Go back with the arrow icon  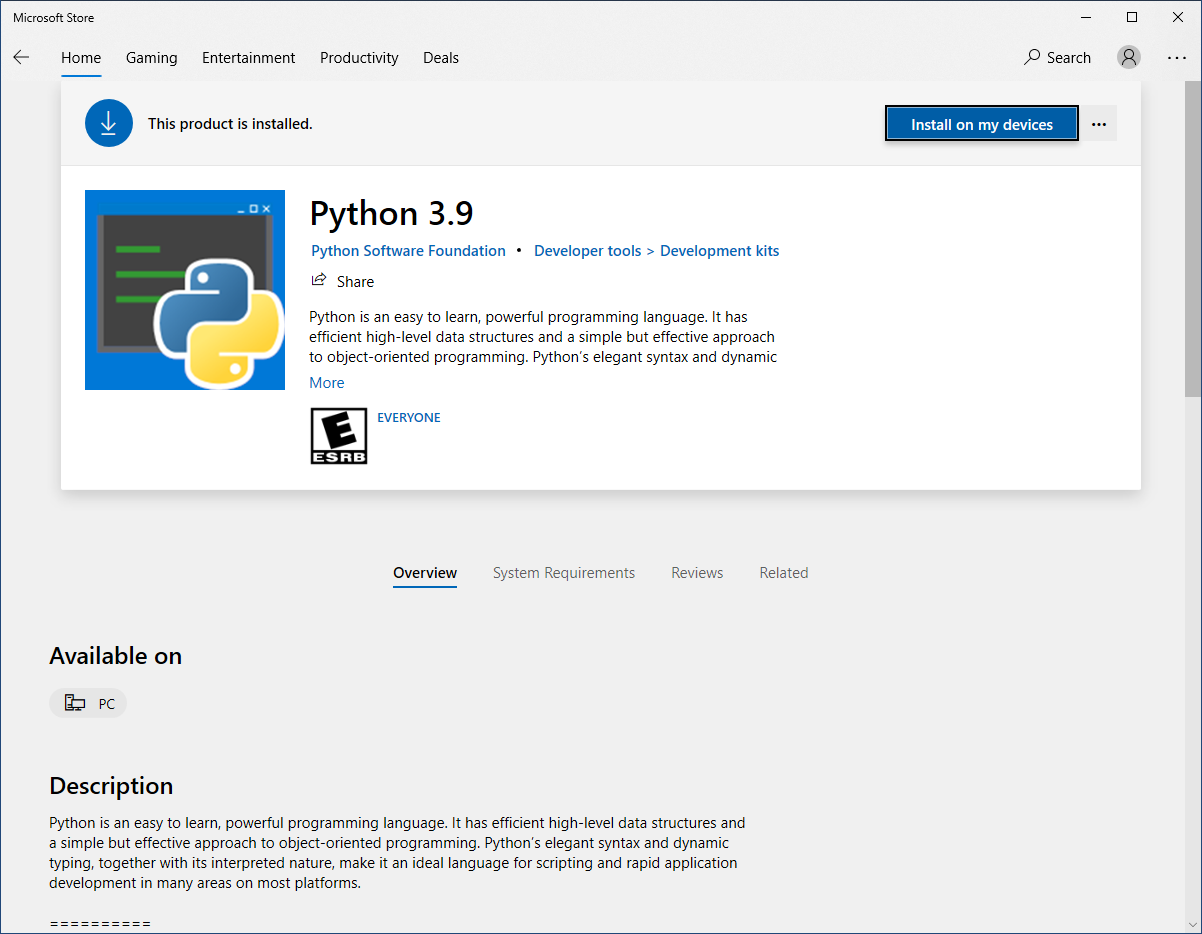click(x=21, y=58)
